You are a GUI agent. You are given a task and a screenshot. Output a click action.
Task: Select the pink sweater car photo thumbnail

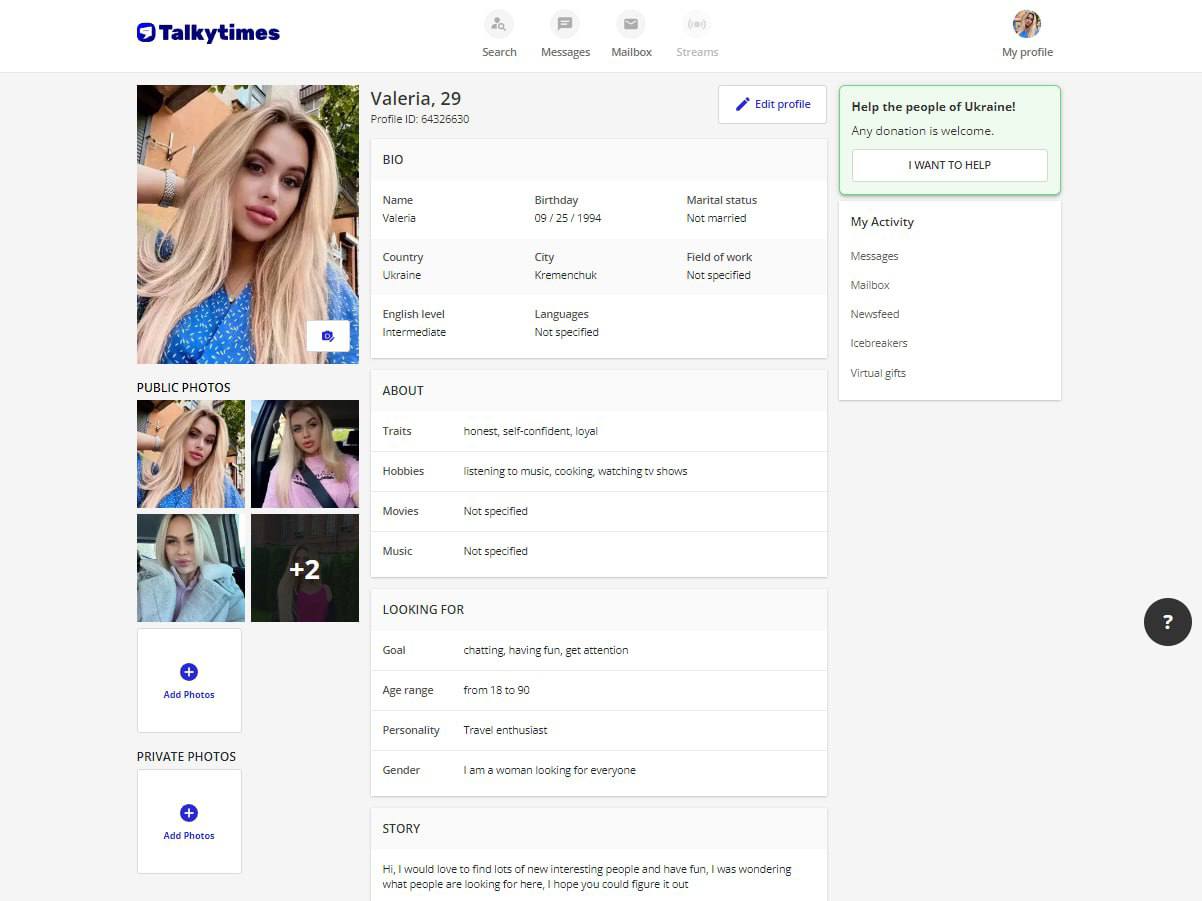click(304, 454)
